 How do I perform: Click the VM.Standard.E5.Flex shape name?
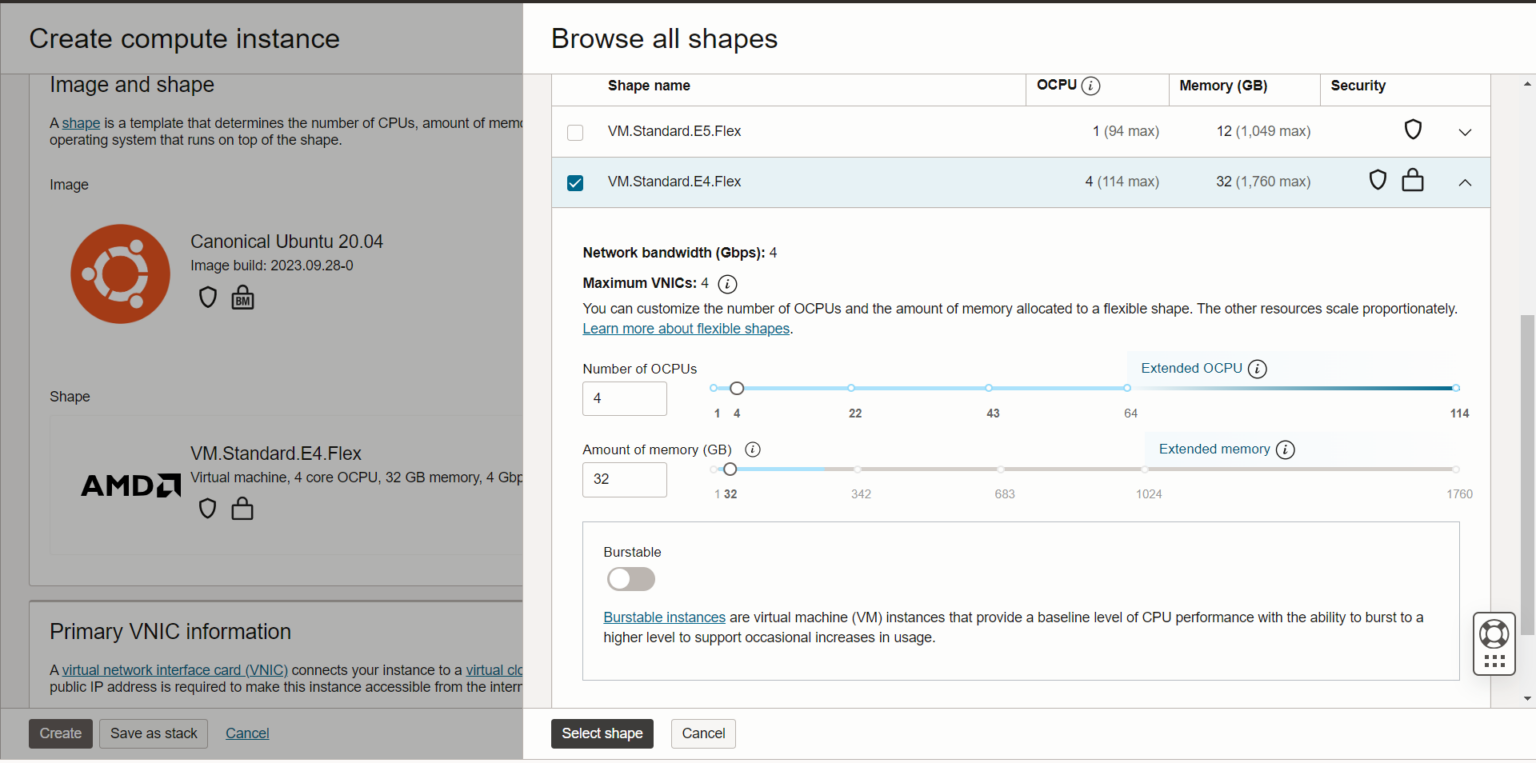coord(674,132)
